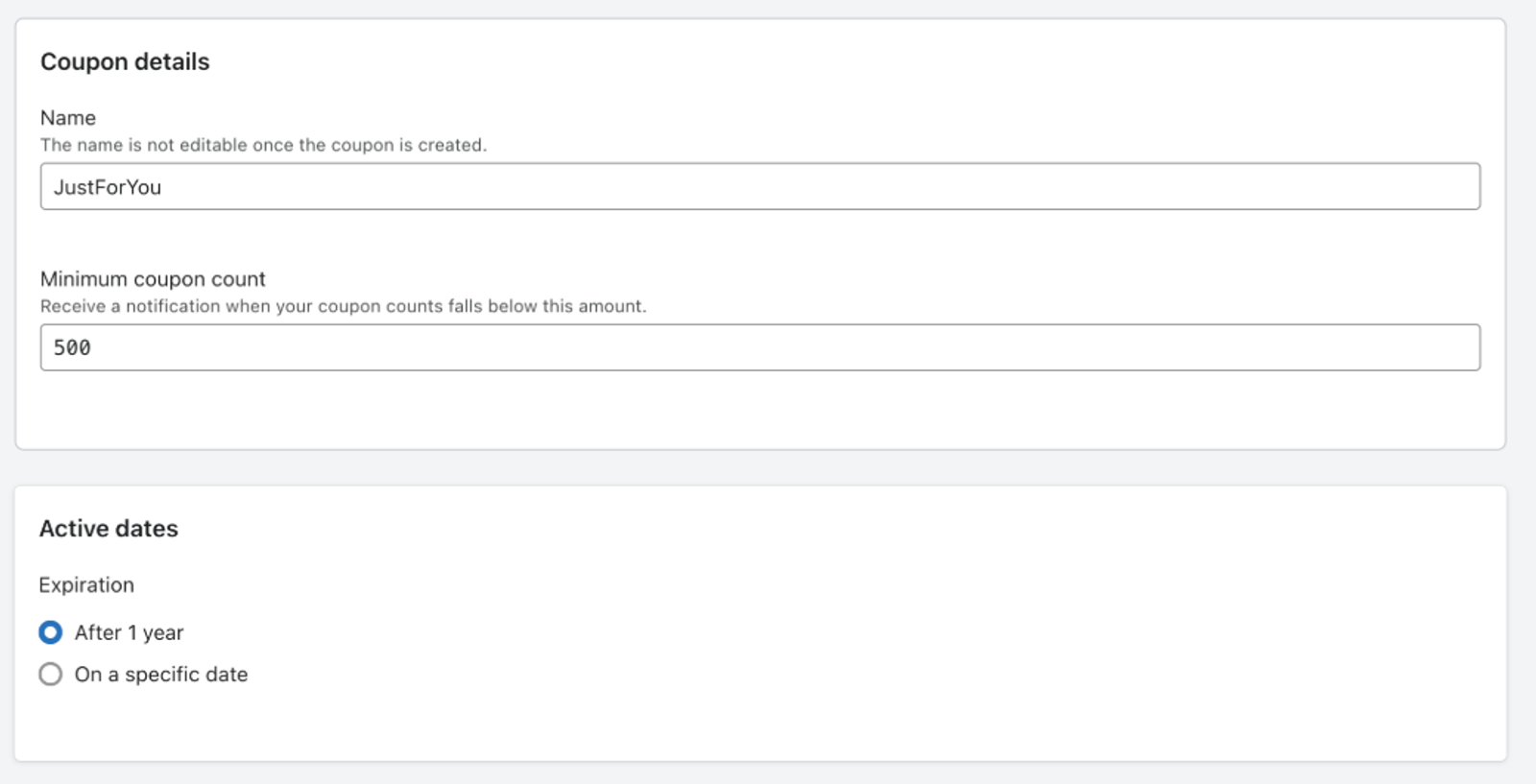
Task: Click empty area below count field in card
Action: [760, 410]
